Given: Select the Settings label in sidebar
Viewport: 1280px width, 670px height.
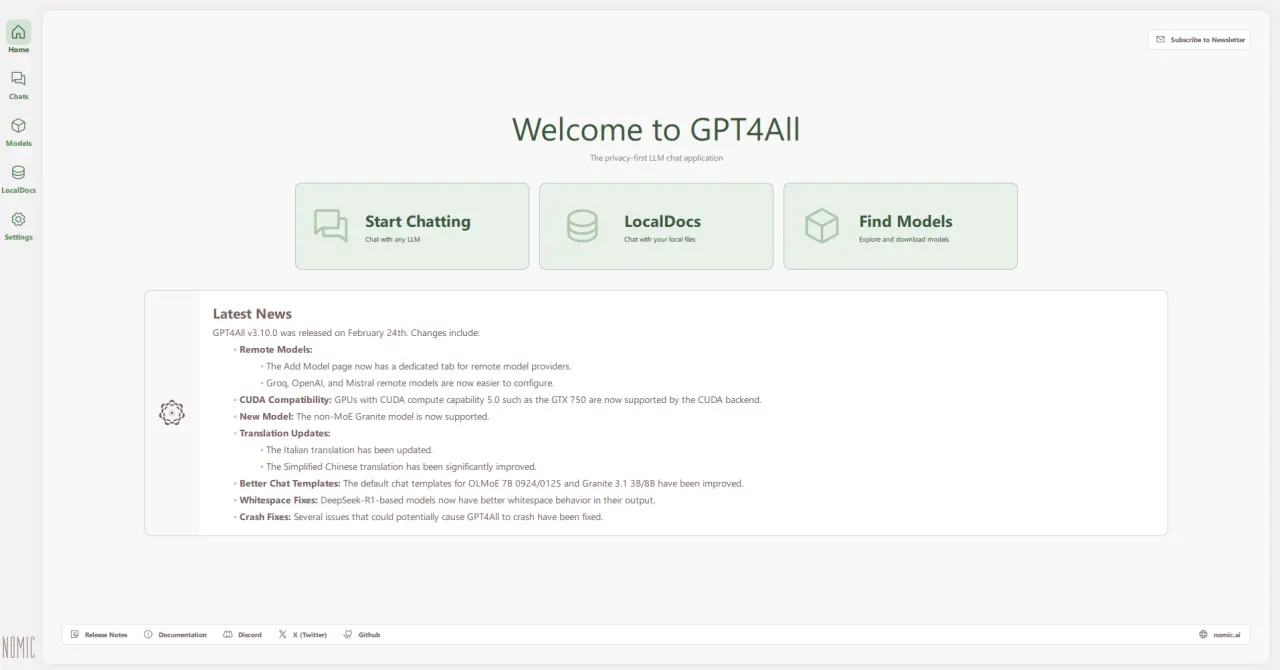Looking at the screenshot, I should coord(19,238).
